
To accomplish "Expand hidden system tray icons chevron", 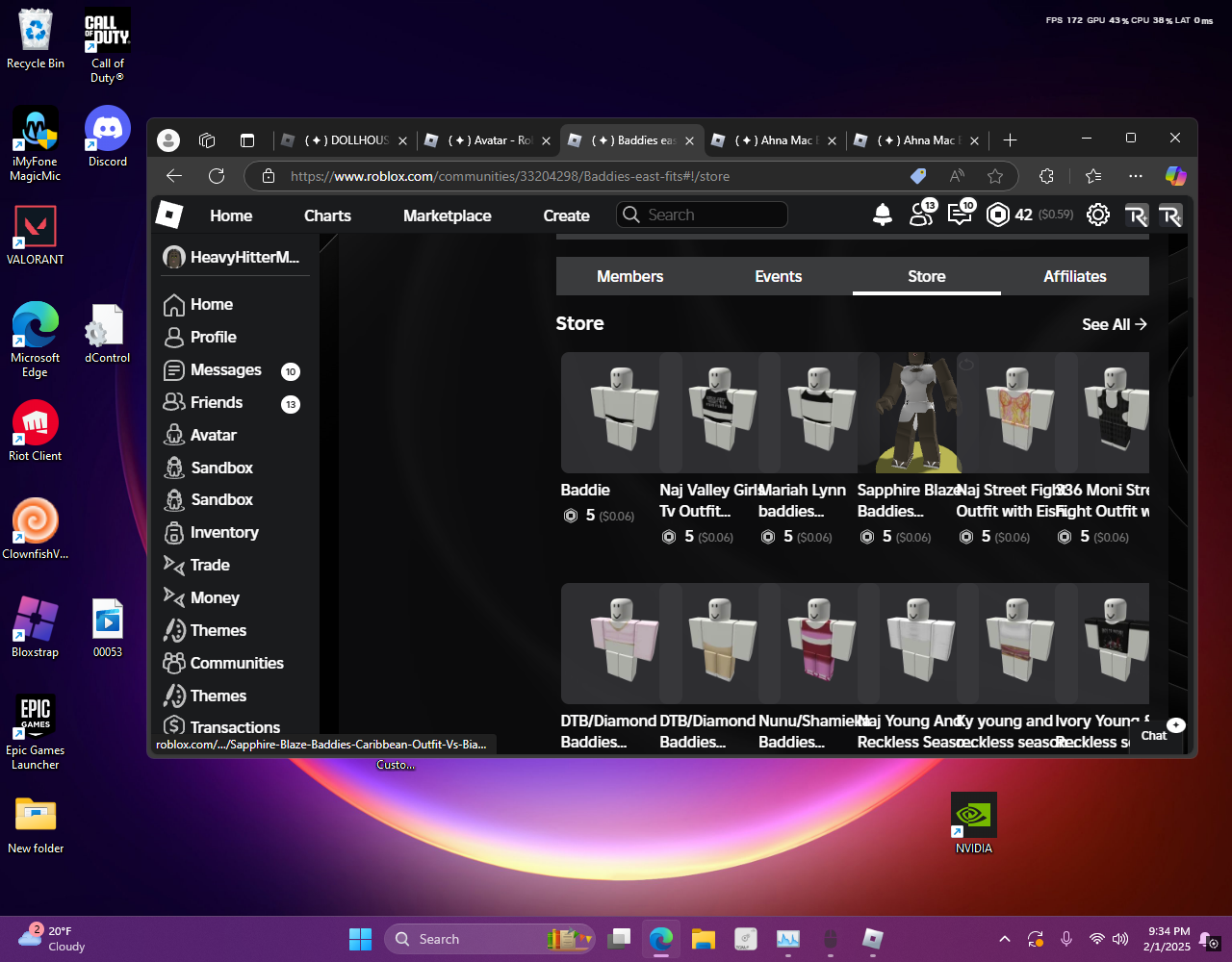I will point(1005,939).
